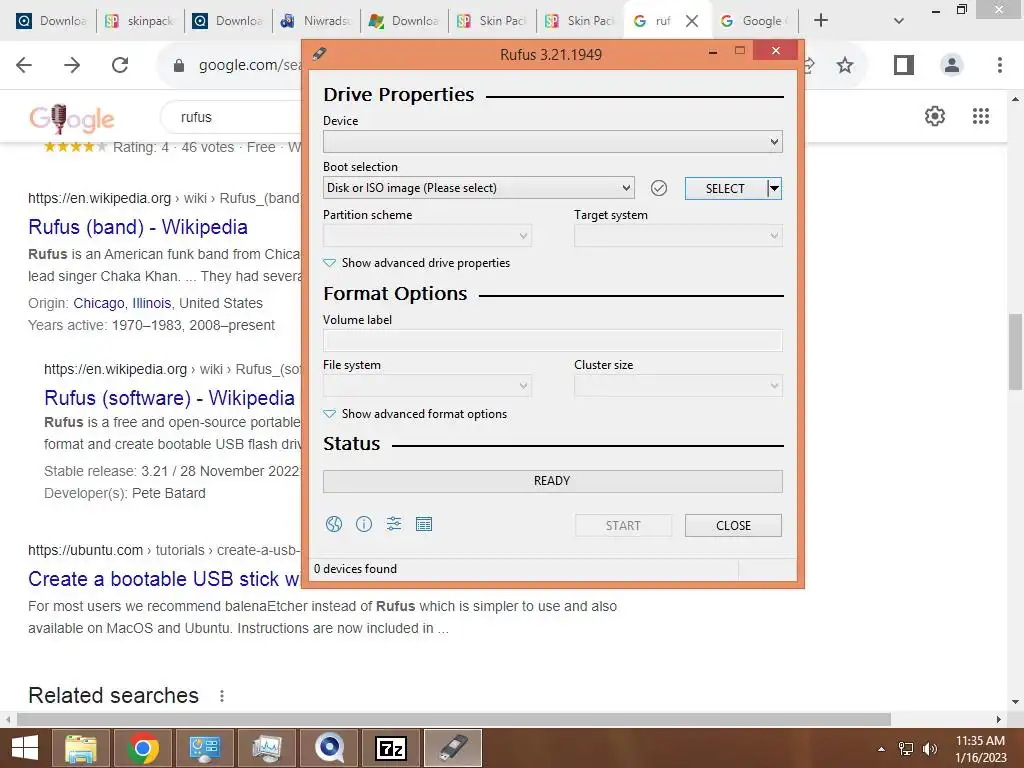Click the Google logo on search page
The width and height of the screenshot is (1024, 768).
72,118
